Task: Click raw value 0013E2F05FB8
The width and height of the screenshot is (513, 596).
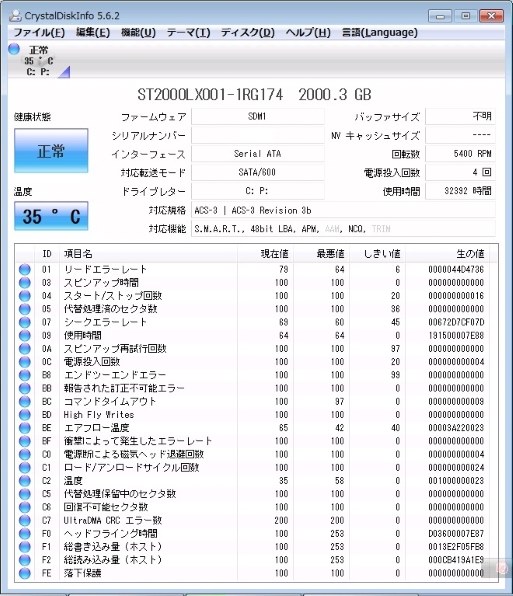Action: (x=456, y=547)
